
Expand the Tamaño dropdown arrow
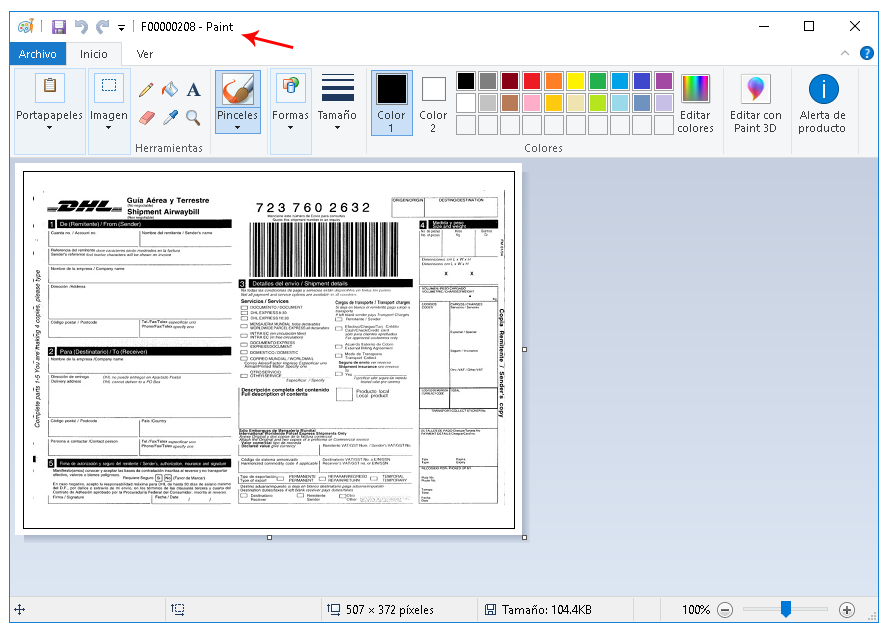tap(337, 128)
